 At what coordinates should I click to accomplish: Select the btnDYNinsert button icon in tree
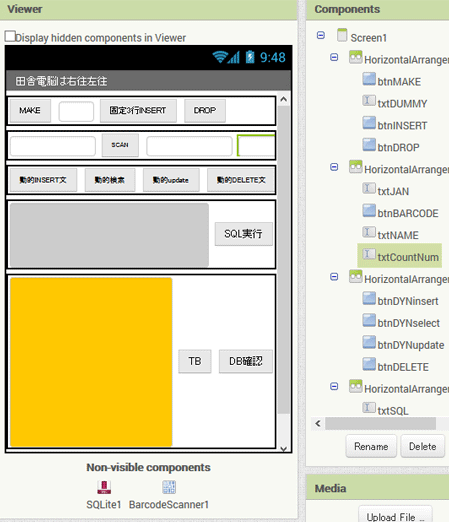(x=369, y=298)
